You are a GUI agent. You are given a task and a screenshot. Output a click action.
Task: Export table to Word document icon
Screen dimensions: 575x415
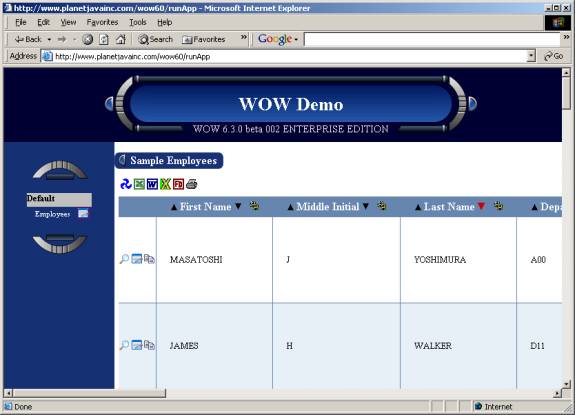coord(152,184)
